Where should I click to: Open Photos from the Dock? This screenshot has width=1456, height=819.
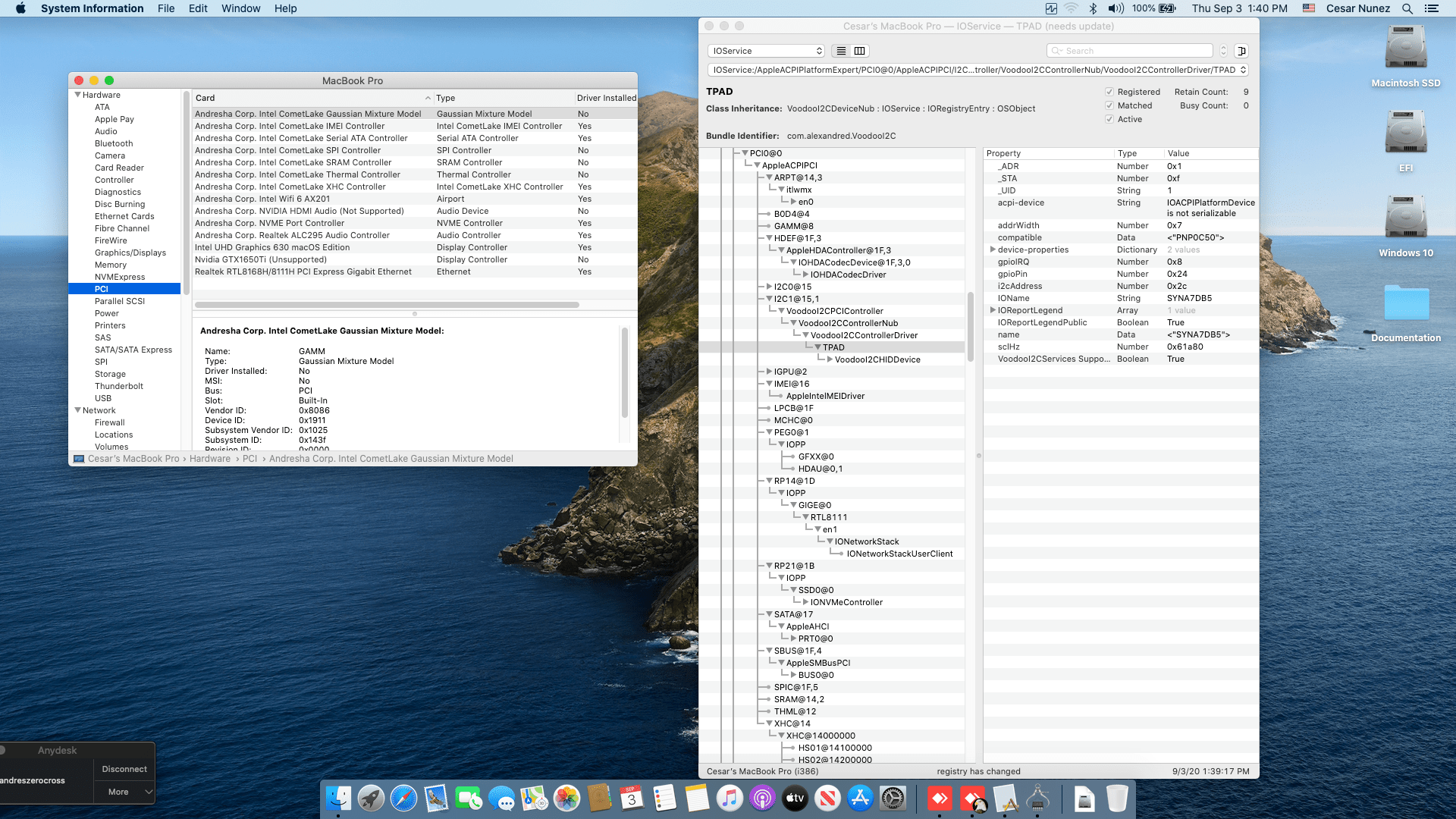click(x=567, y=799)
